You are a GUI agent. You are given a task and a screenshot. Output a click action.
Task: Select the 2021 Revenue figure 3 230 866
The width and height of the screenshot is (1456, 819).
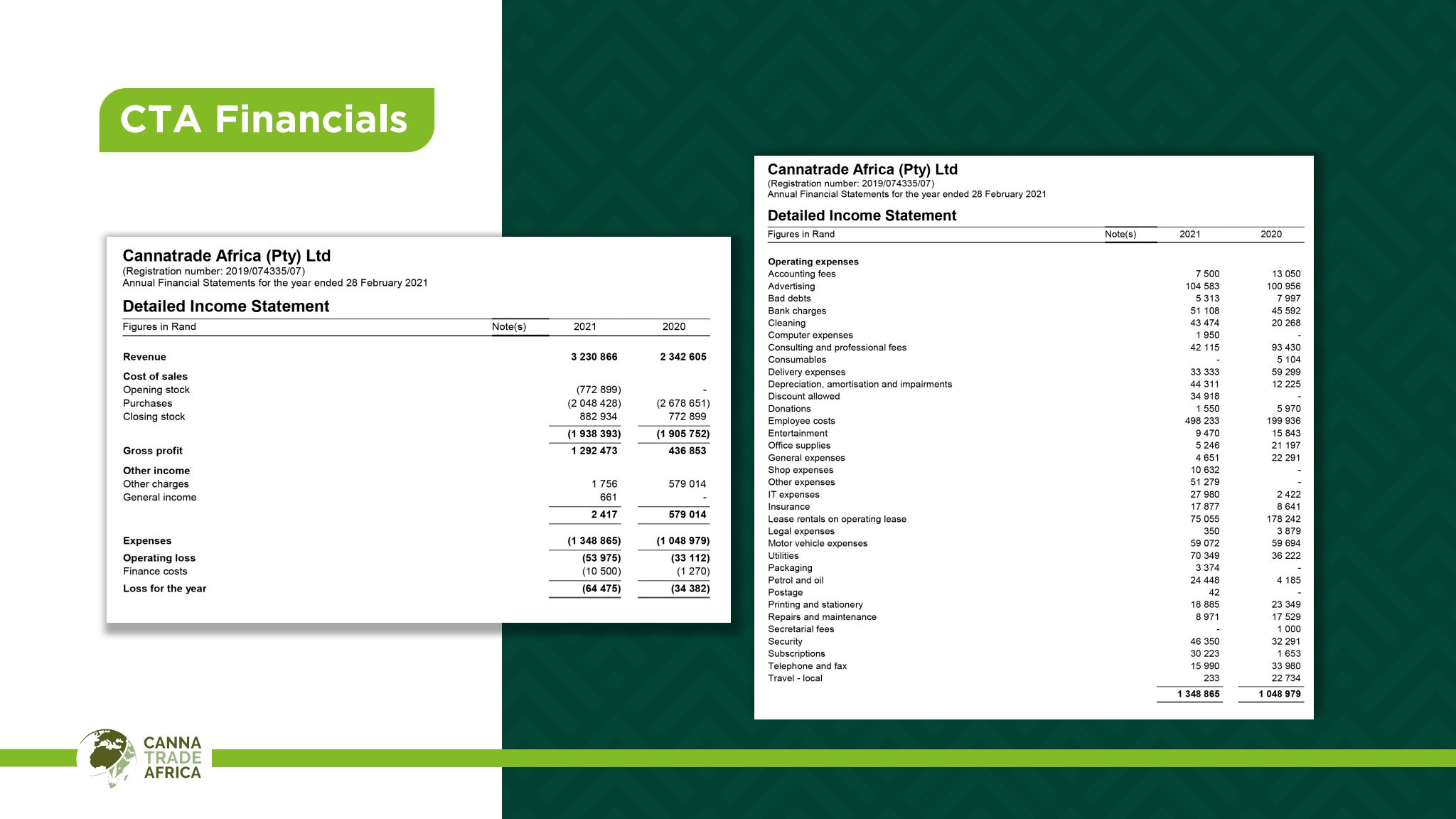click(x=594, y=357)
